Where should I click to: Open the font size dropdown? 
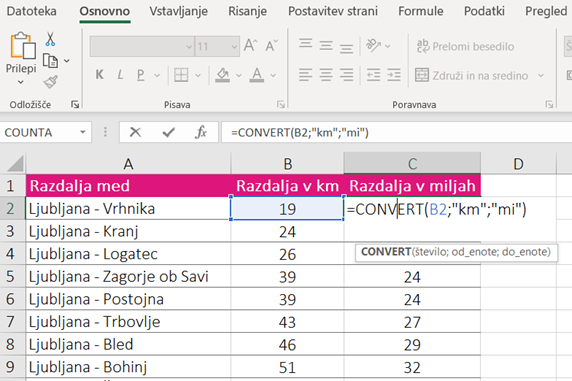click(234, 47)
